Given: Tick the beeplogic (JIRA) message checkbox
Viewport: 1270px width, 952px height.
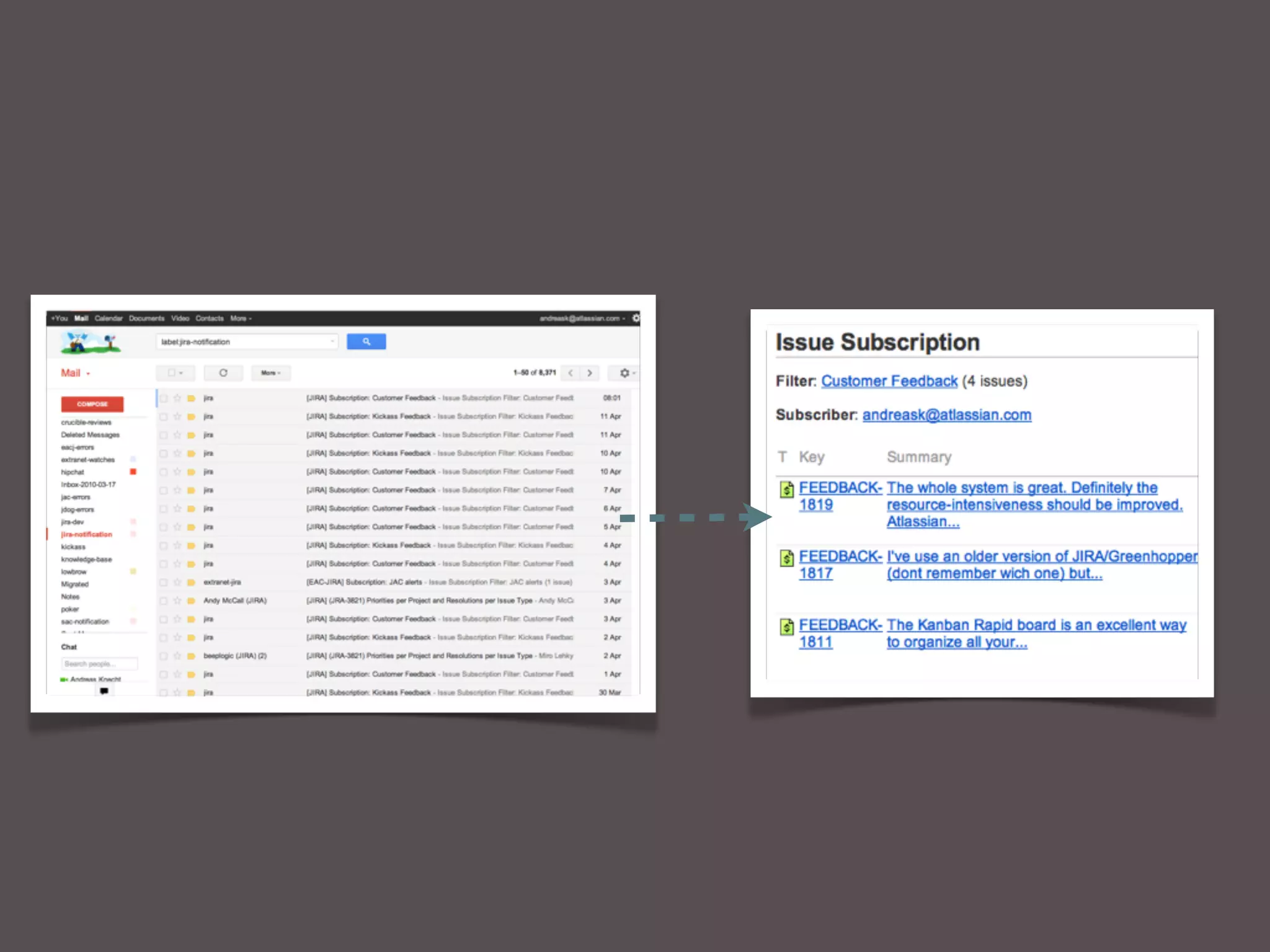Looking at the screenshot, I should coord(164,656).
